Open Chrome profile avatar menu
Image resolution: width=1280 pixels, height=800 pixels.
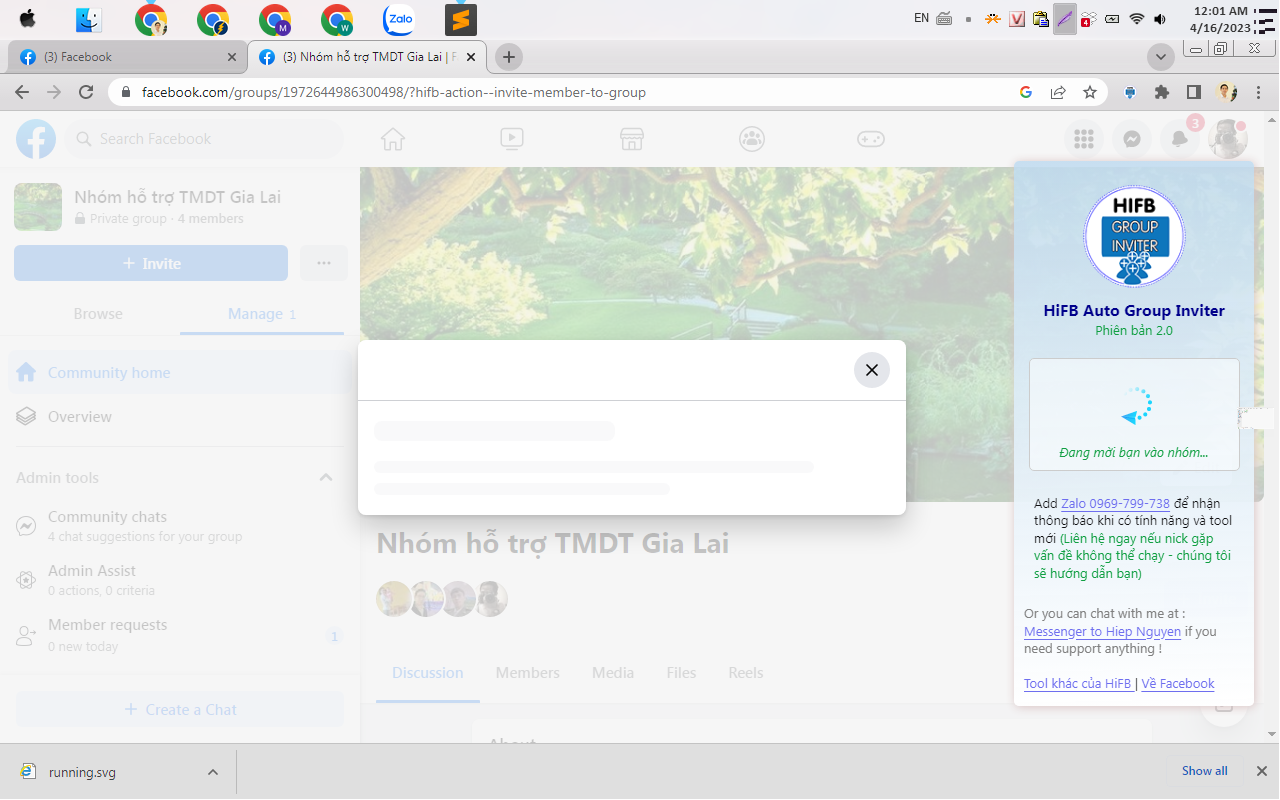[1227, 92]
